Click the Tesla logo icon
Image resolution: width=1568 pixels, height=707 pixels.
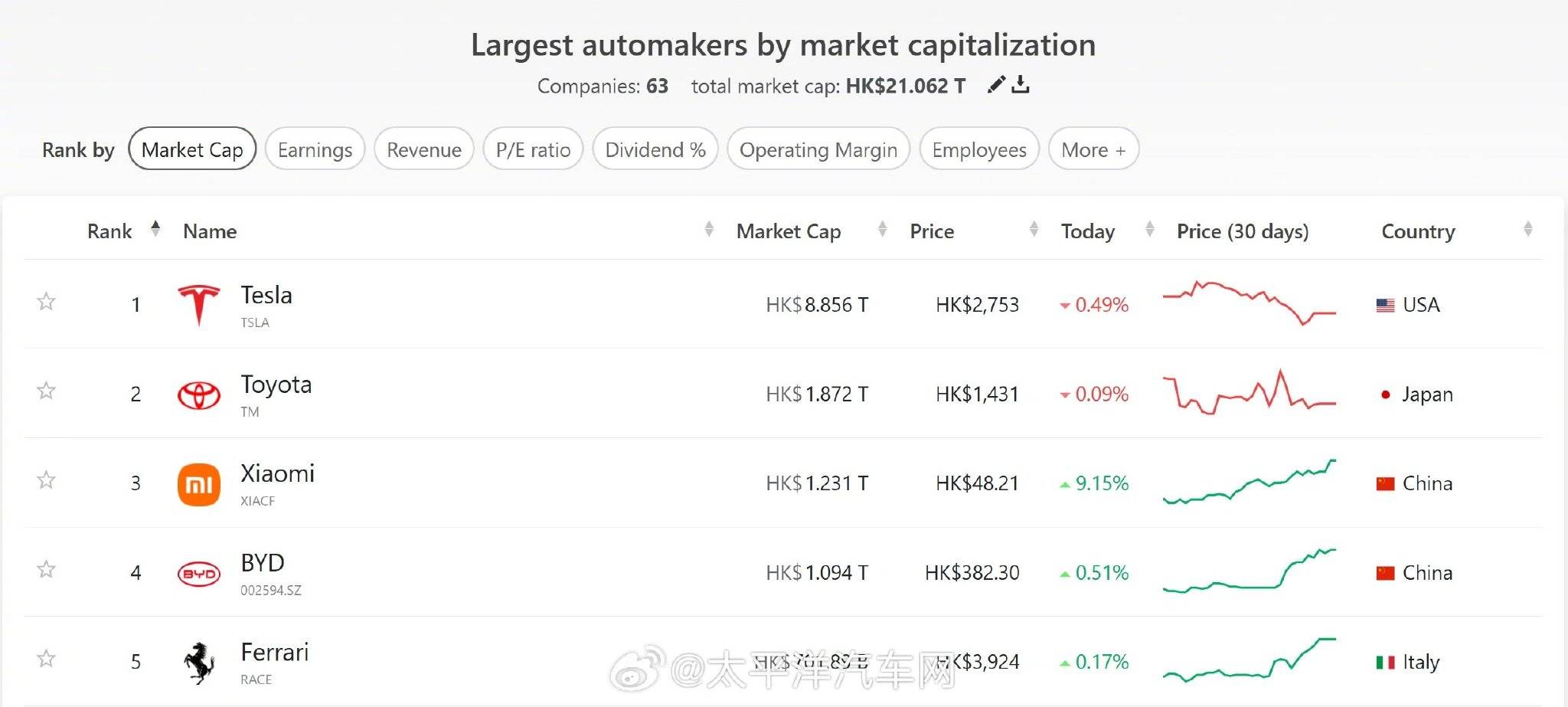(x=199, y=305)
